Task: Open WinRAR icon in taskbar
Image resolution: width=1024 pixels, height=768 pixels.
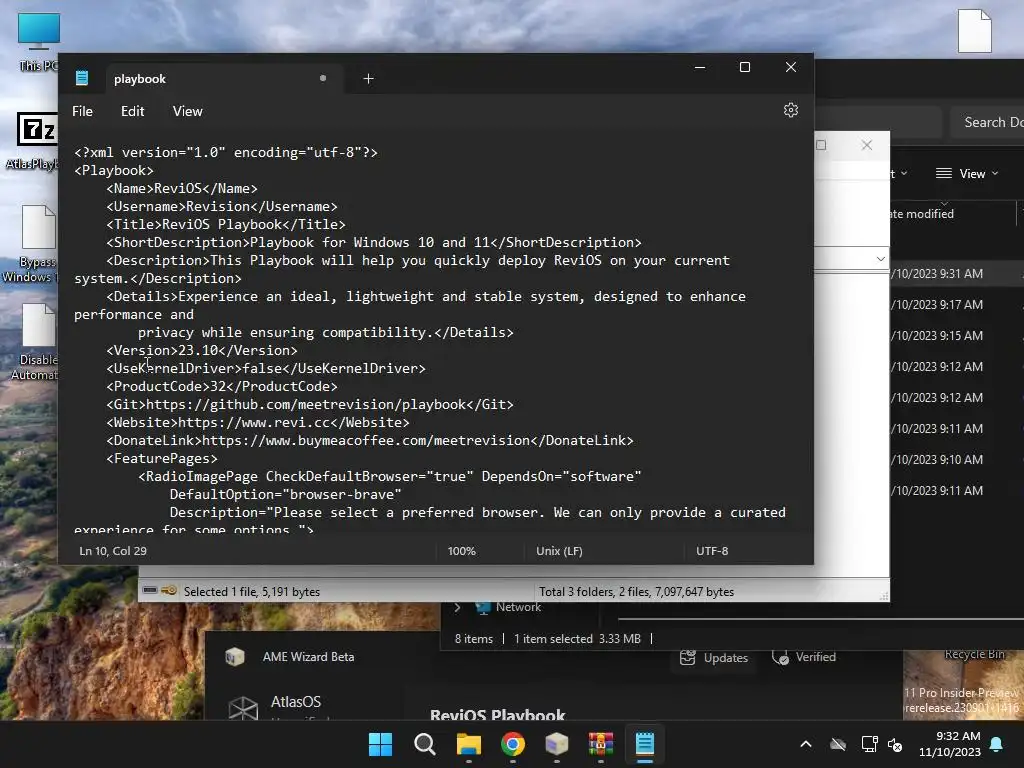Action: (x=601, y=744)
